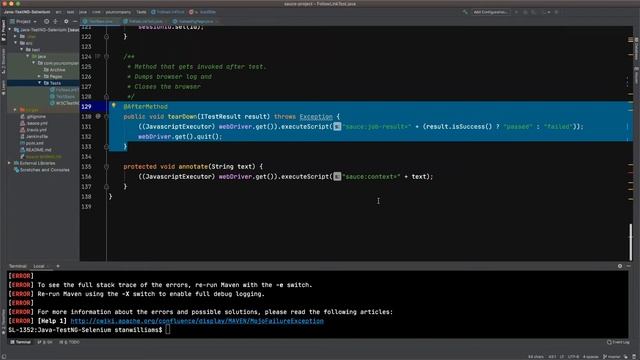The image size is (640, 360).
Task: Collapse the java folder in project tree
Action: coord(28,56)
